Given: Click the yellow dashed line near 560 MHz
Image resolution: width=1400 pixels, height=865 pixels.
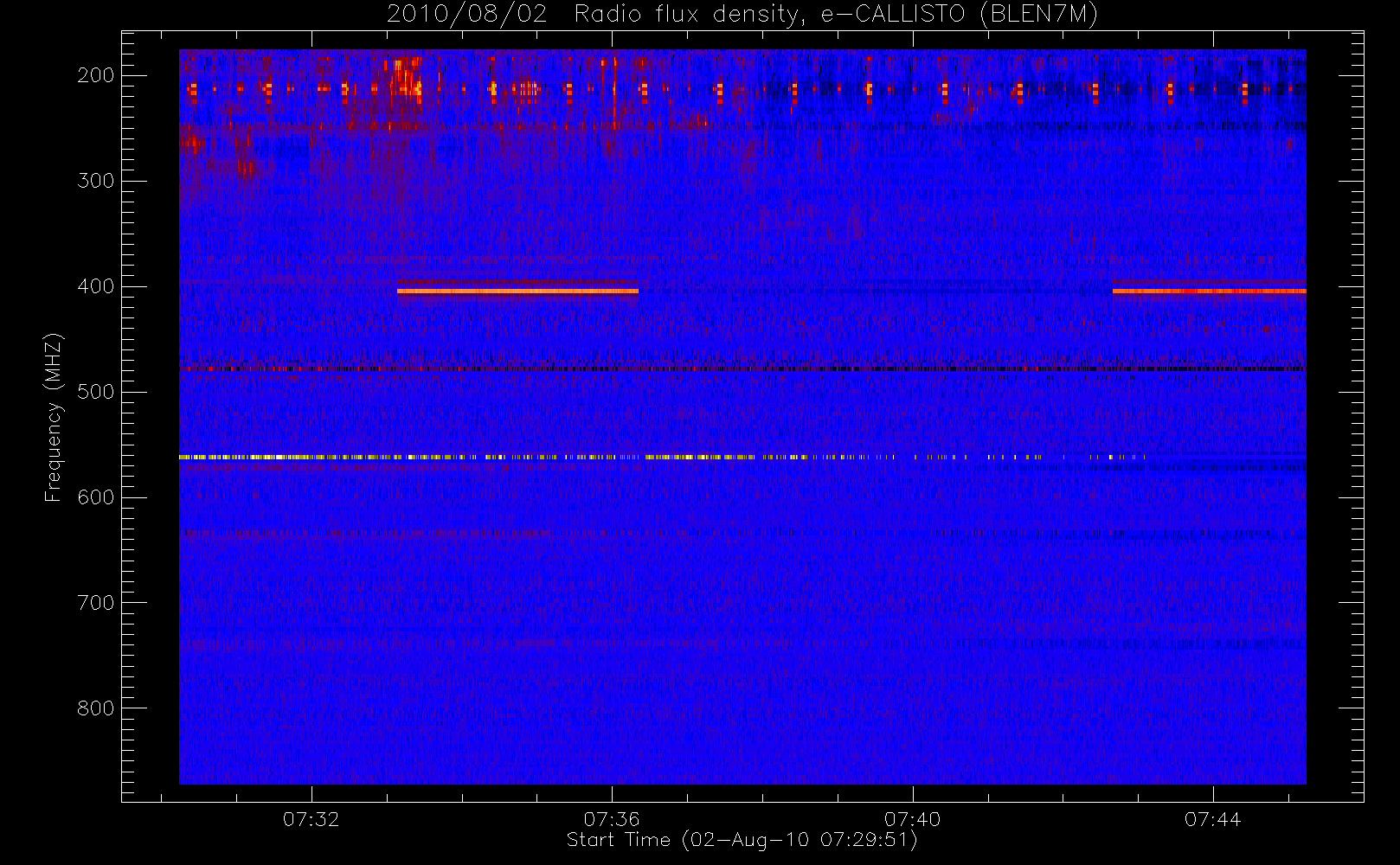Looking at the screenshot, I should coord(662,457).
